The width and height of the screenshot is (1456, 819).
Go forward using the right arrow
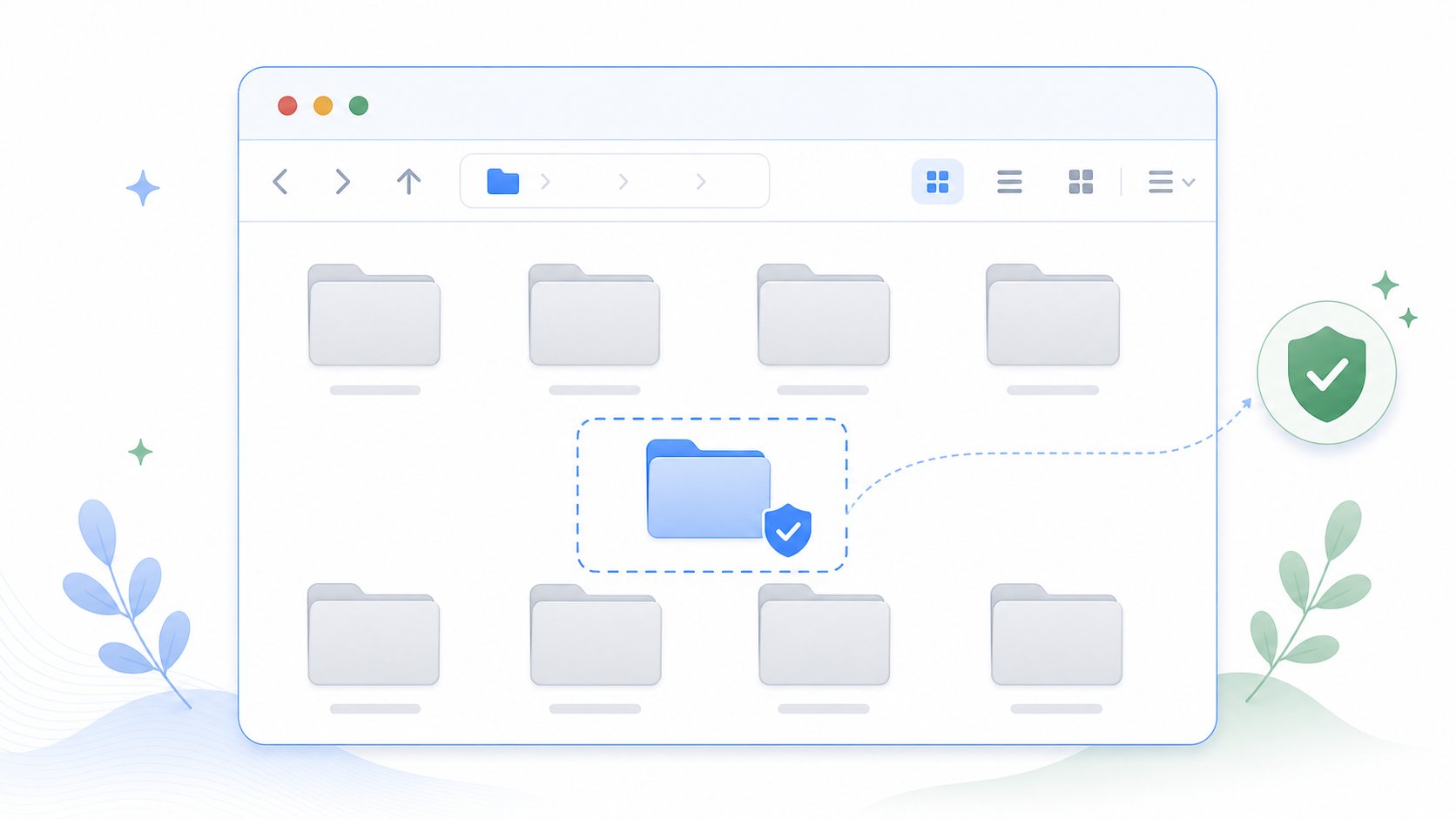coord(343,182)
